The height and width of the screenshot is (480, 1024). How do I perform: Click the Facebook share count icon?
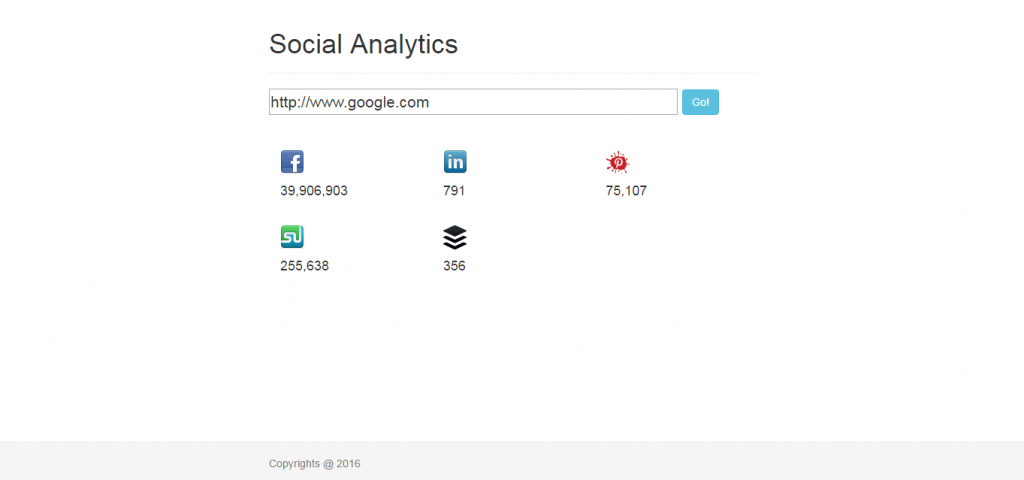click(292, 161)
